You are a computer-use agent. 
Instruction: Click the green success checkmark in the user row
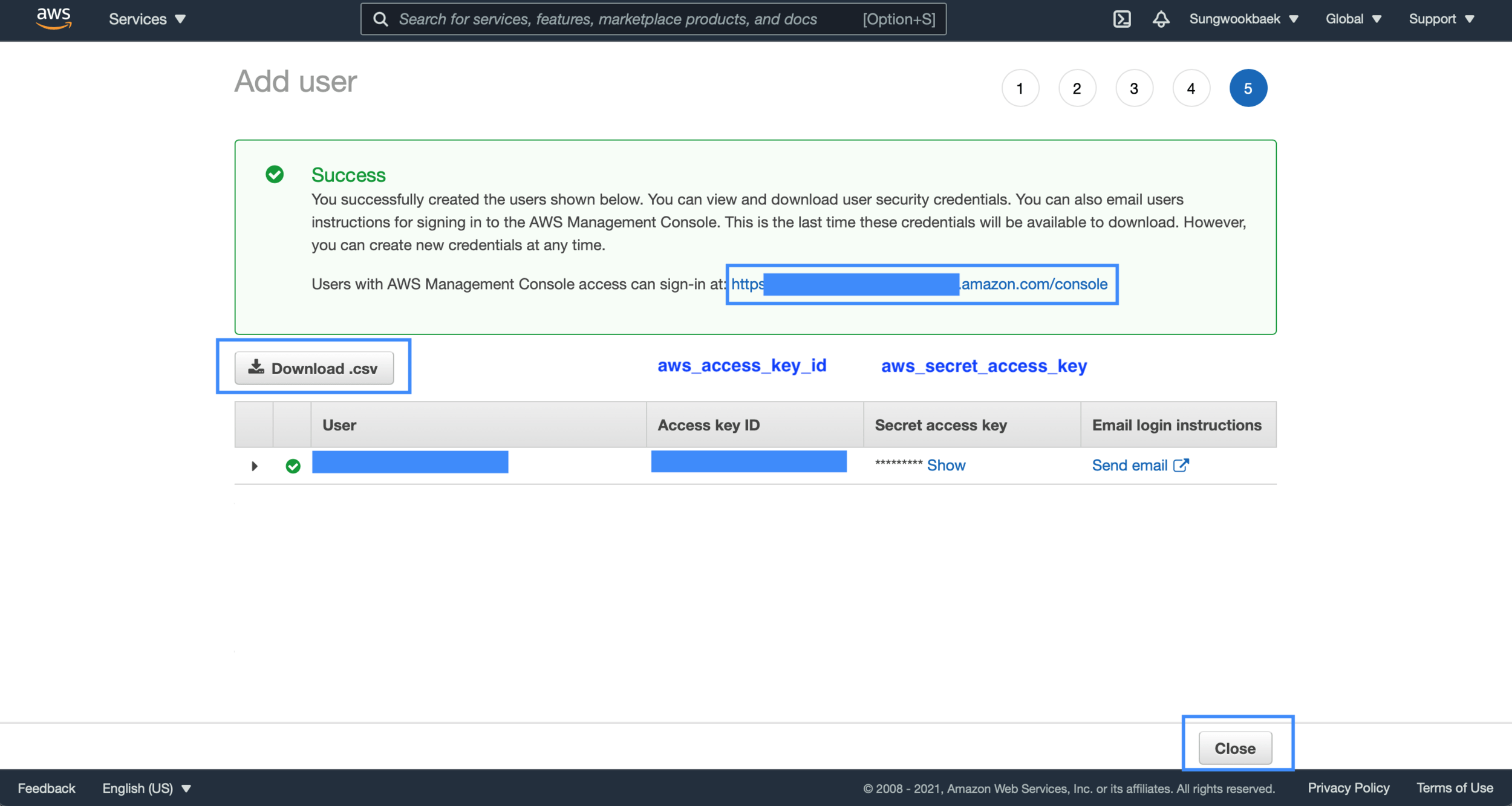pyautogui.click(x=293, y=465)
